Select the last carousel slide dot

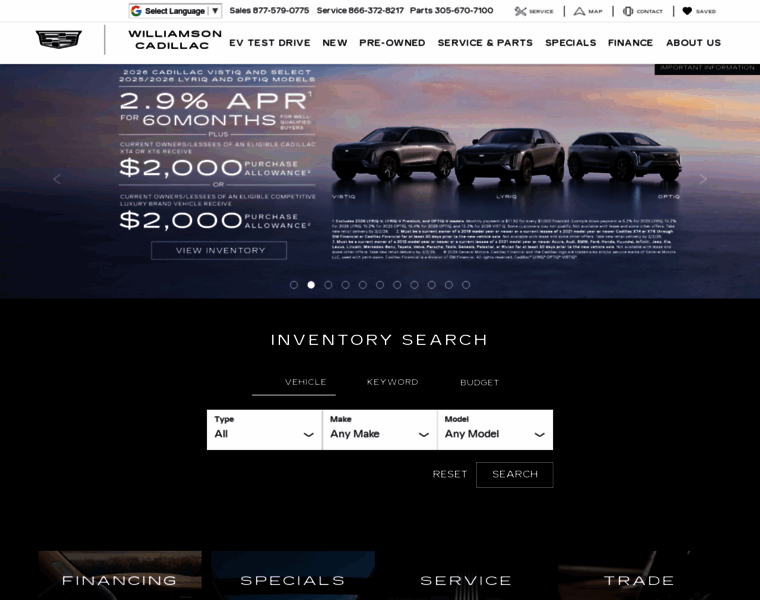[466, 285]
